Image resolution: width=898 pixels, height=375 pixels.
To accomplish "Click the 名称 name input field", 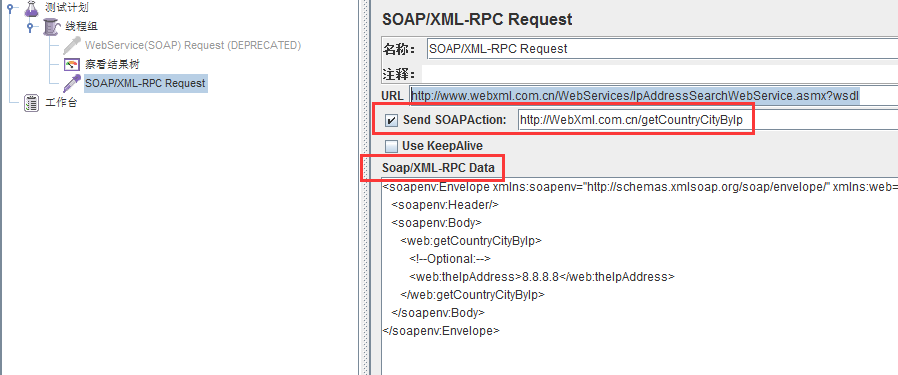I will coord(662,49).
